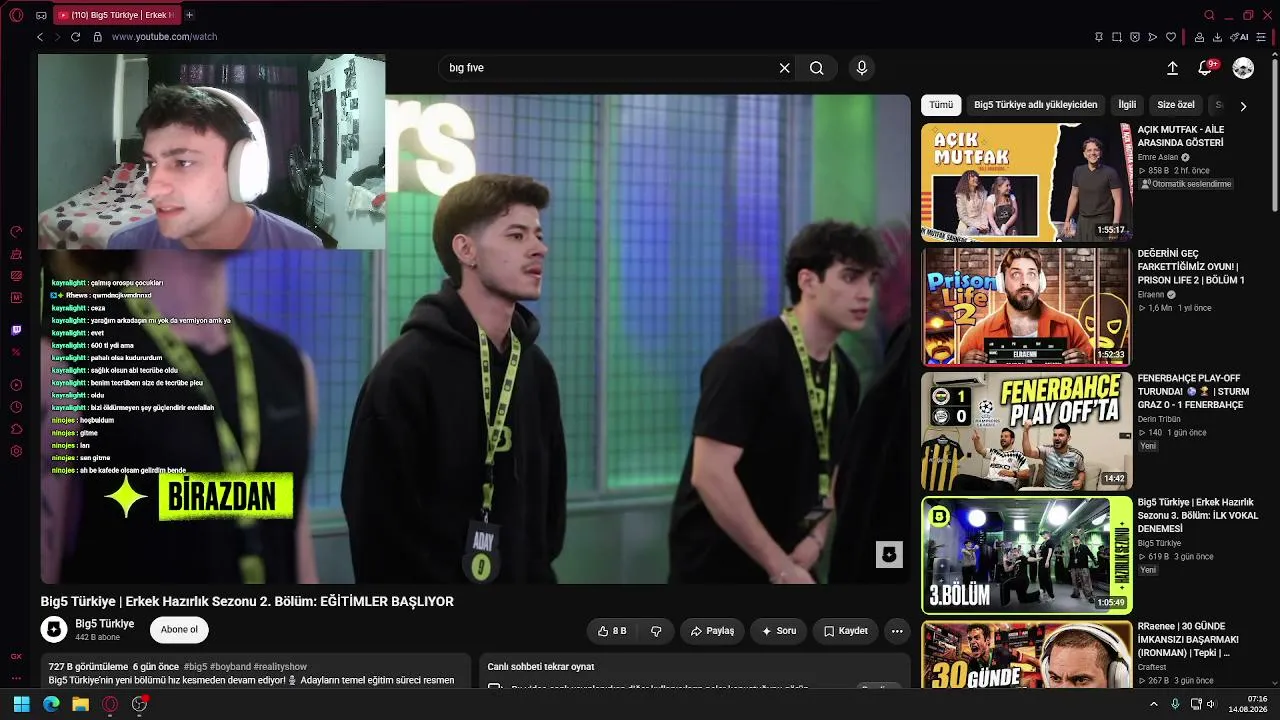1280x720 pixels.
Task: Click the Canlı sohbeti tekrar oynat heading
Action: click(541, 667)
